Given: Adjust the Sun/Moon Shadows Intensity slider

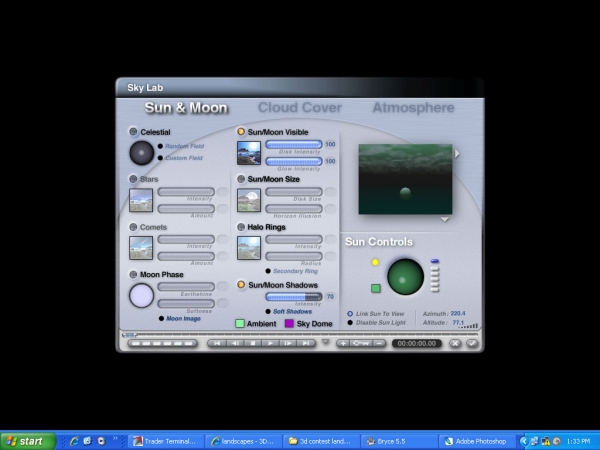Looking at the screenshot, I should tap(293, 297).
